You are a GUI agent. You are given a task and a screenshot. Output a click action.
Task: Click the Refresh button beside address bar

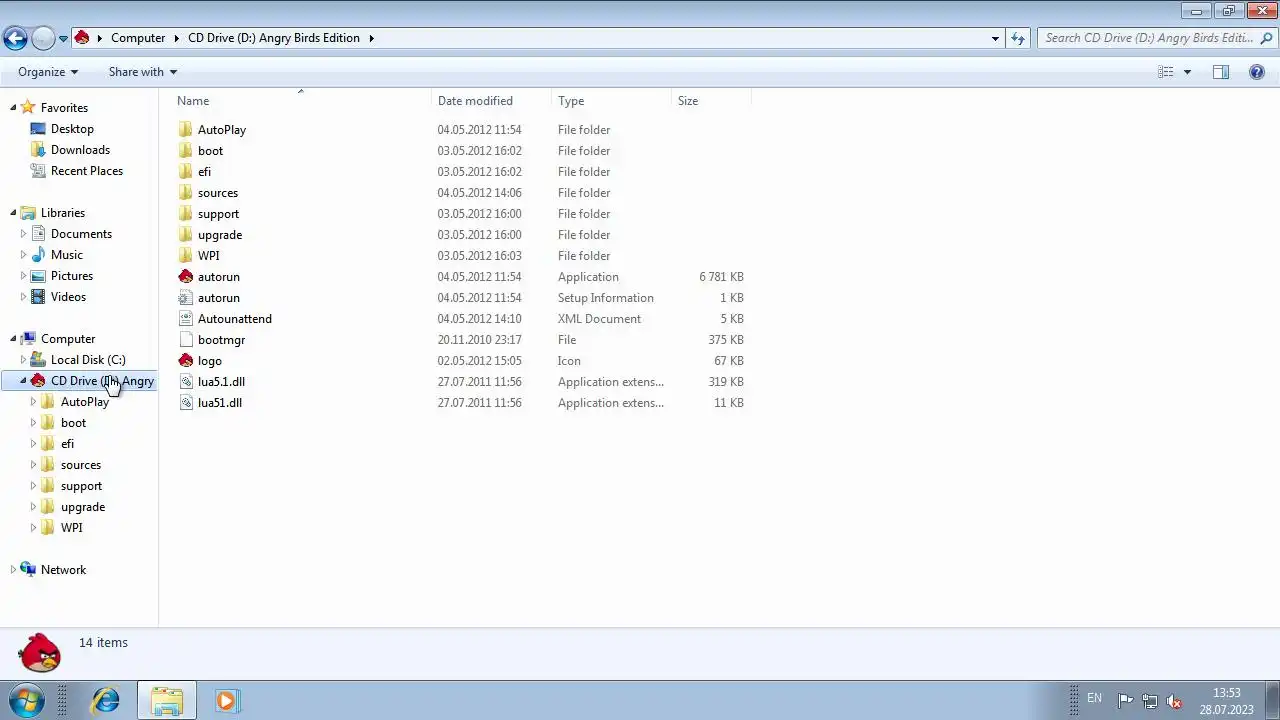(1018, 38)
